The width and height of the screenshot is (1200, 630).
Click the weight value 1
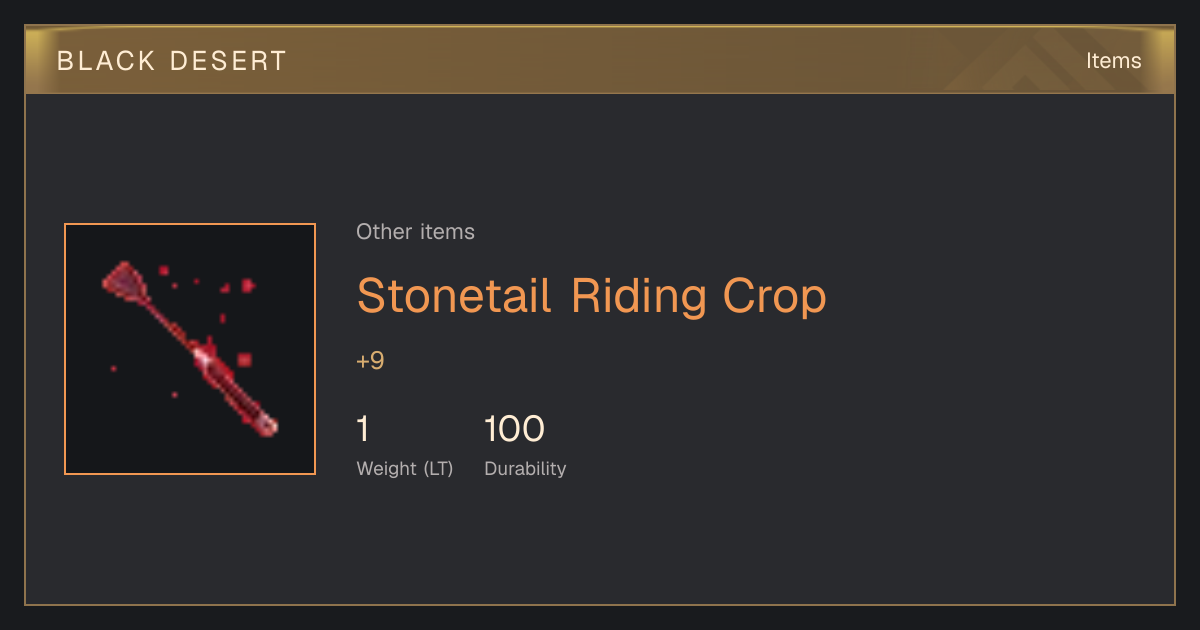tap(363, 429)
